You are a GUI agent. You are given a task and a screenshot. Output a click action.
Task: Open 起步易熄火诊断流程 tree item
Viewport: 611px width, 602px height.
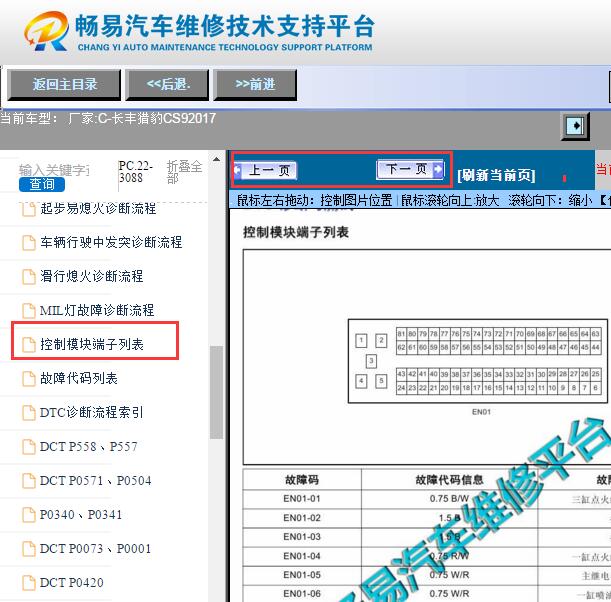tap(98, 209)
